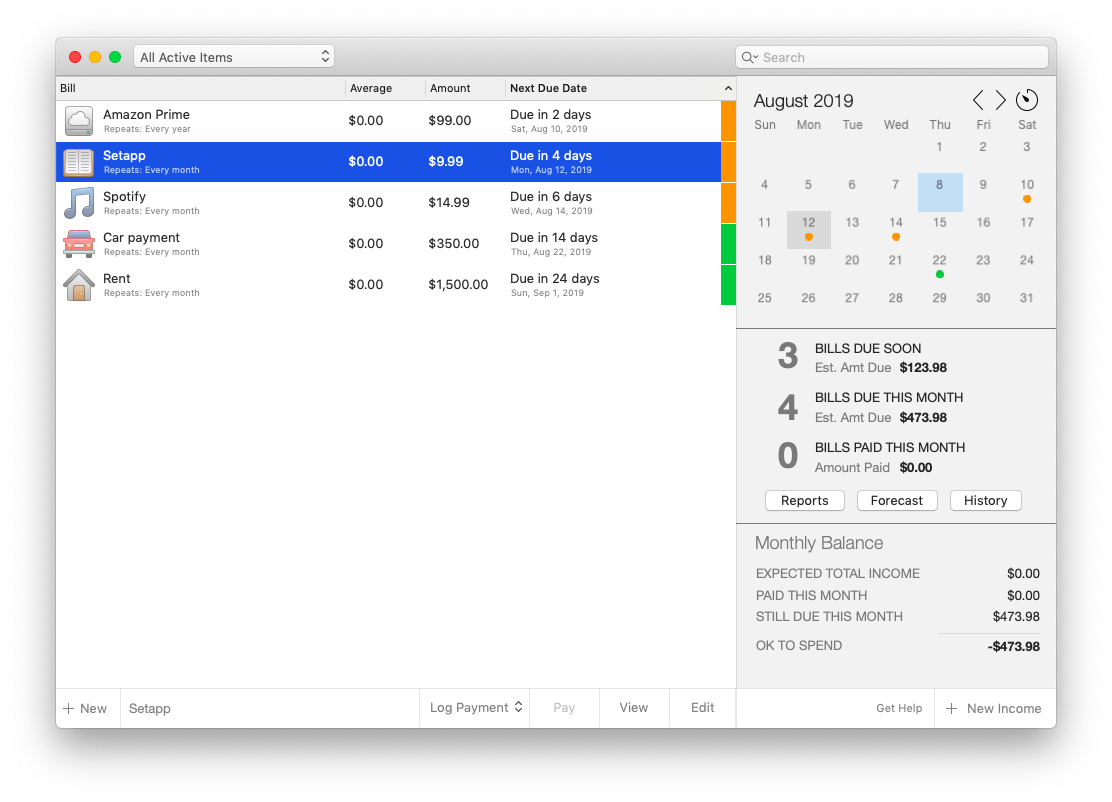Screen dimensions: 1112x802
Task: Select the Car payment bill name
Action: (141, 238)
